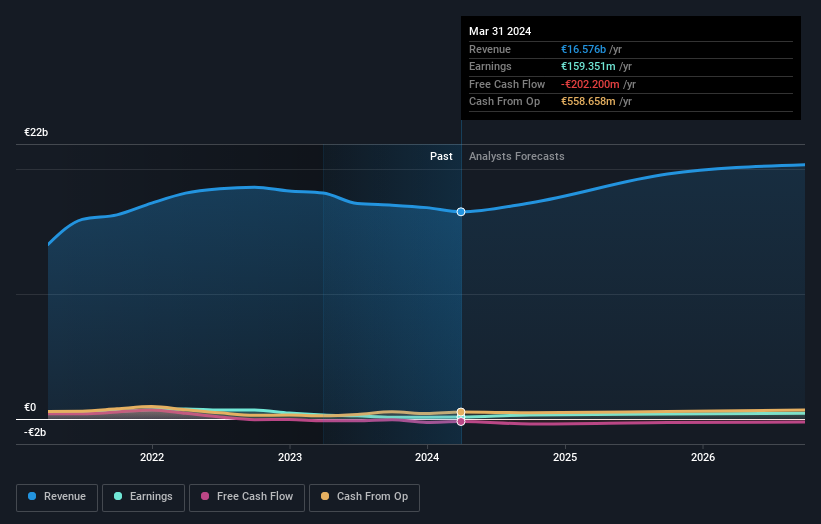This screenshot has width=821, height=524.
Task: Select the 2023 x-axis label
Action: pos(290,457)
